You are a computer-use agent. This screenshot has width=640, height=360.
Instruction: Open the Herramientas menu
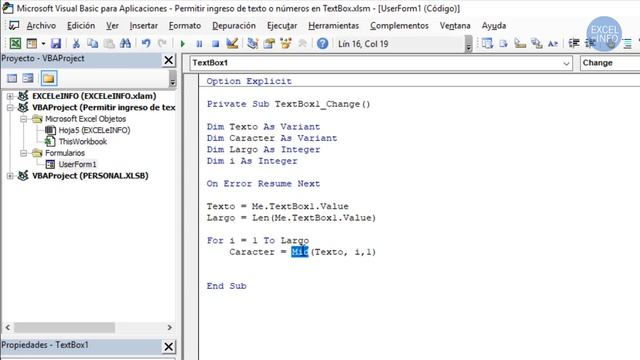coord(333,26)
